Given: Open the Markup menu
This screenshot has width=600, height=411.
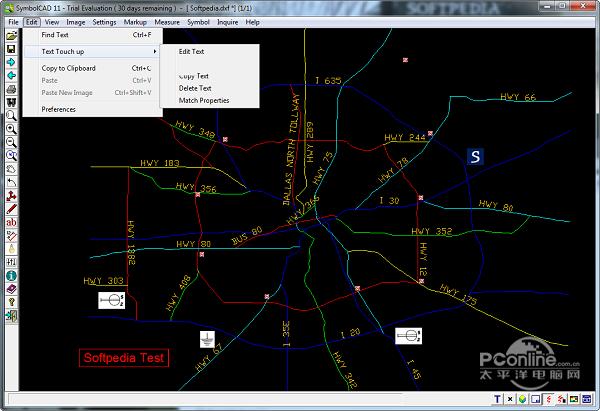Looking at the screenshot, I should [x=135, y=22].
